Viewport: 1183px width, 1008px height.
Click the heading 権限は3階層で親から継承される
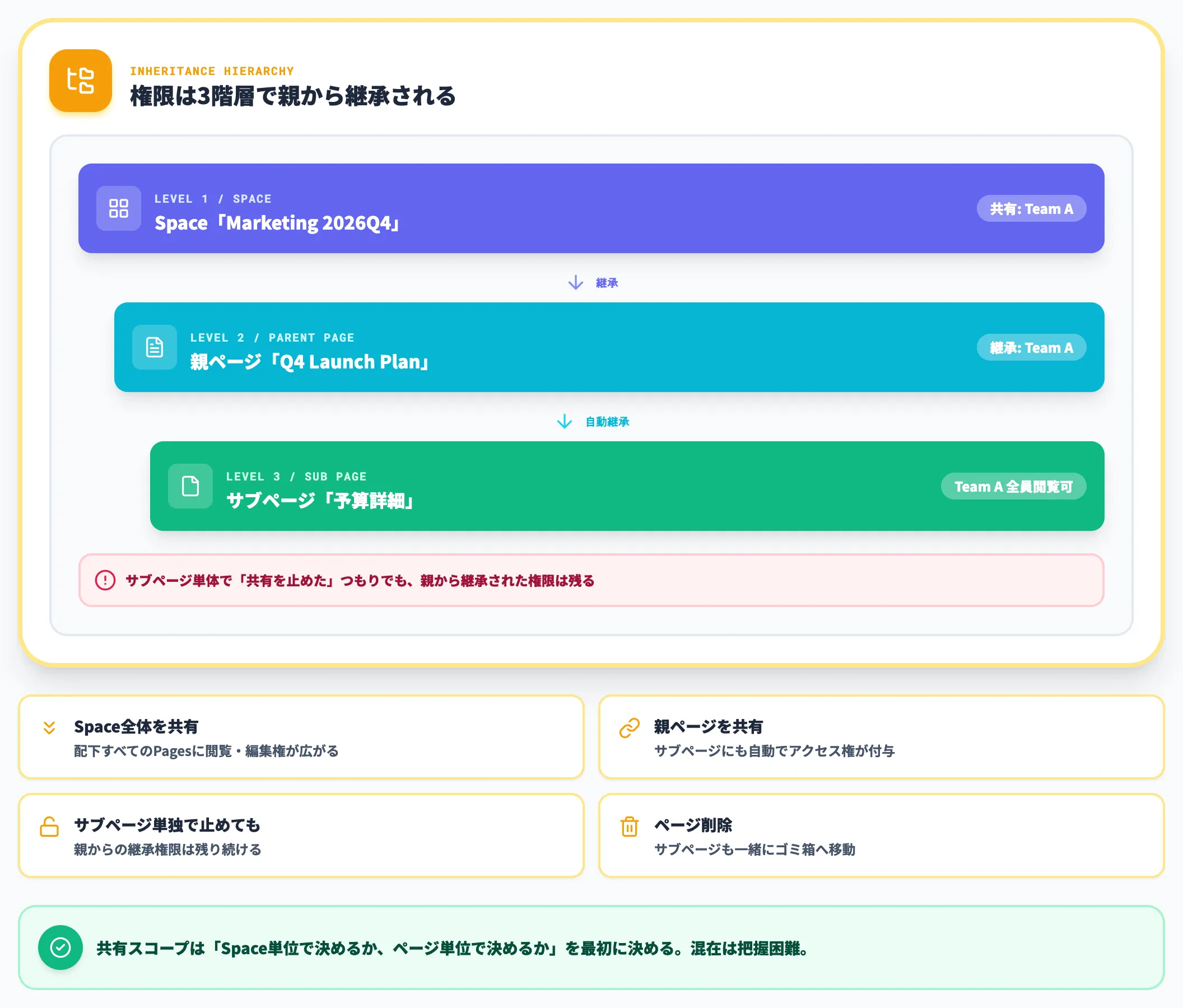[293, 95]
